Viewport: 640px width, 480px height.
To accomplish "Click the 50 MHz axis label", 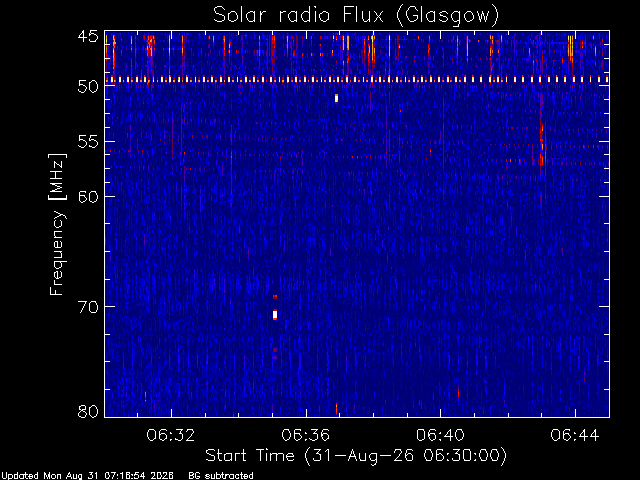I will pos(88,87).
